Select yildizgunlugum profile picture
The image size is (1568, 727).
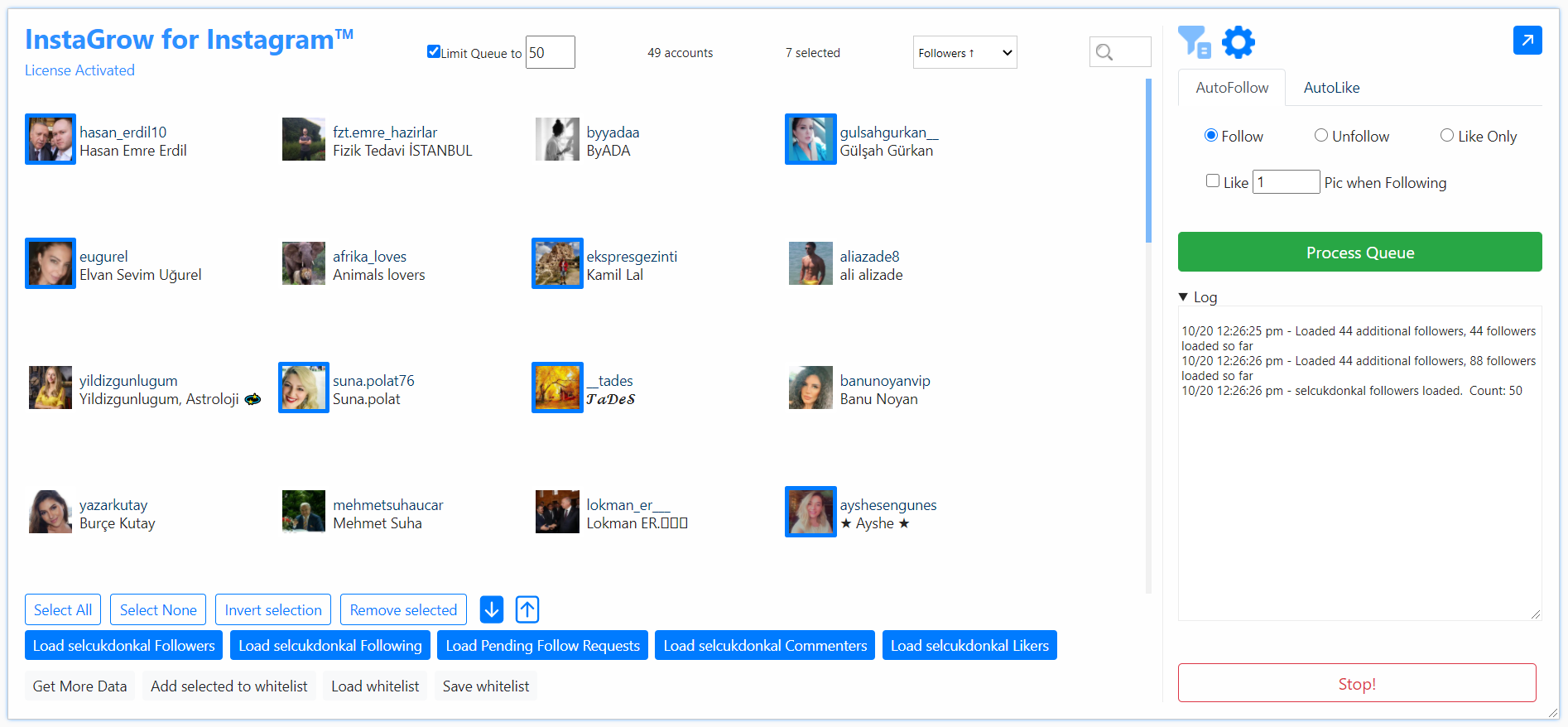[51, 388]
